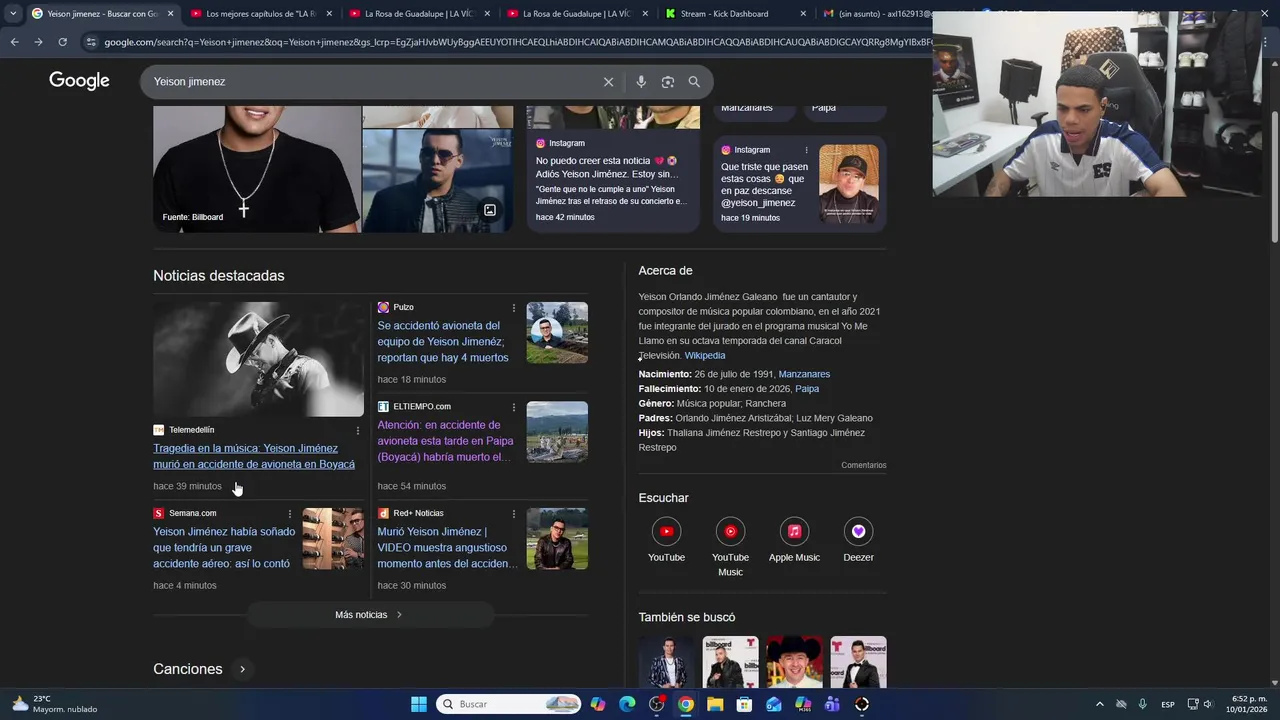Open Microsoft Store taskbar icon
This screenshot has width=1280, height=720.
[x=744, y=704]
